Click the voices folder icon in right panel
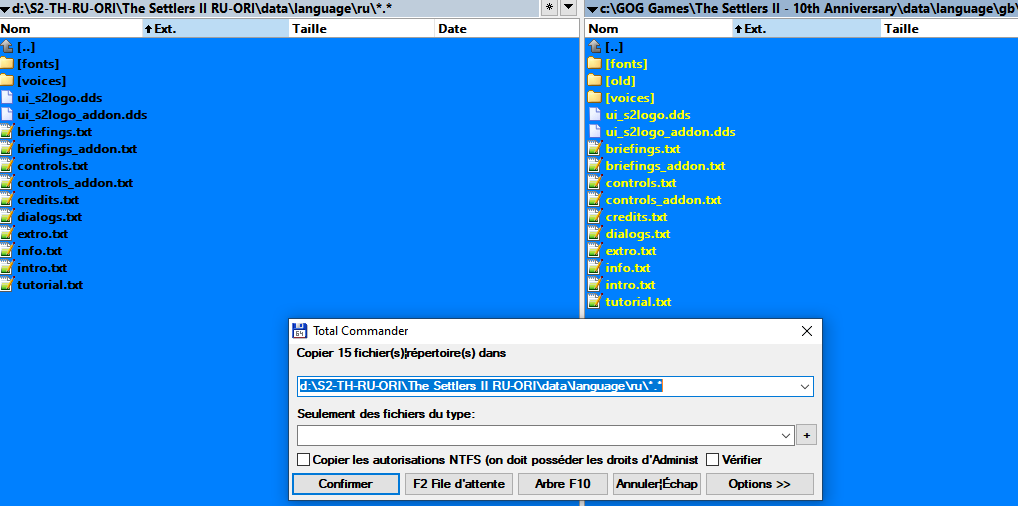 594,97
